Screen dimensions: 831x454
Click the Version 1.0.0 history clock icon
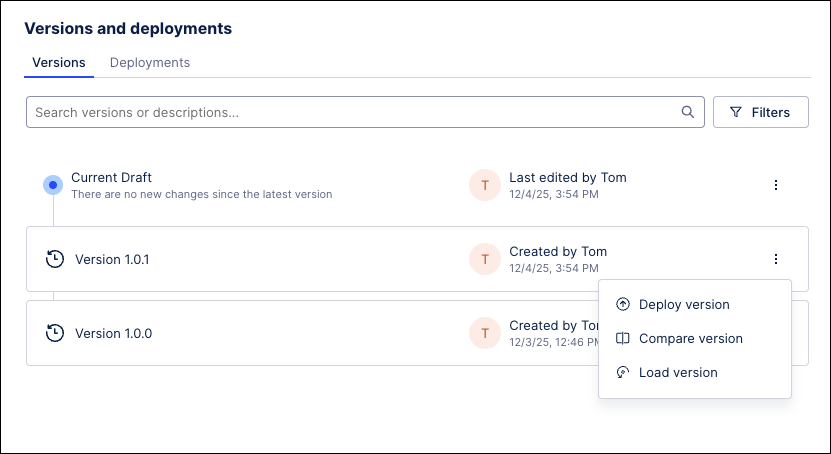pyautogui.click(x=55, y=333)
